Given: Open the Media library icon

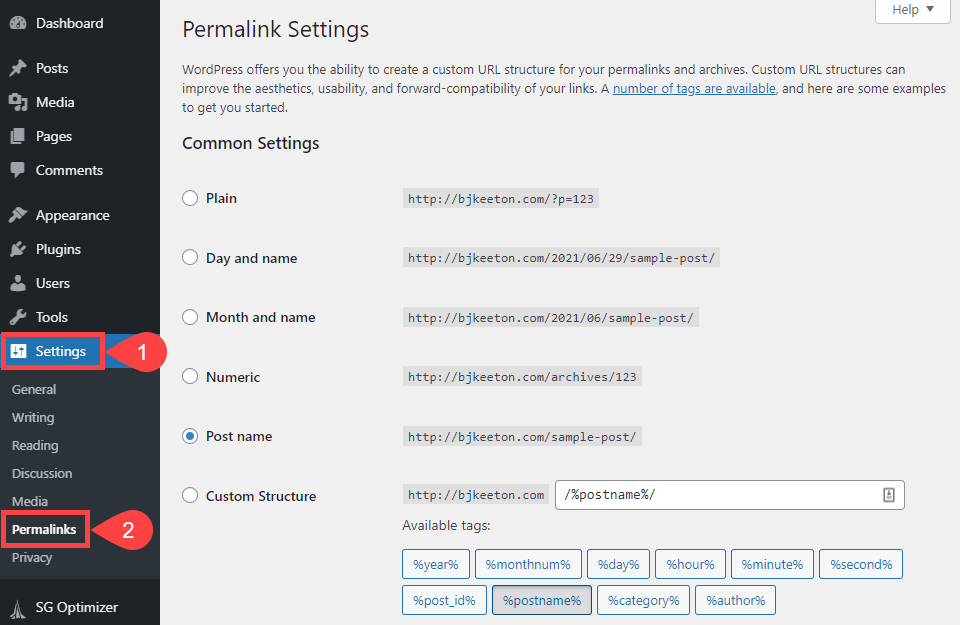Looking at the screenshot, I should coord(20,101).
